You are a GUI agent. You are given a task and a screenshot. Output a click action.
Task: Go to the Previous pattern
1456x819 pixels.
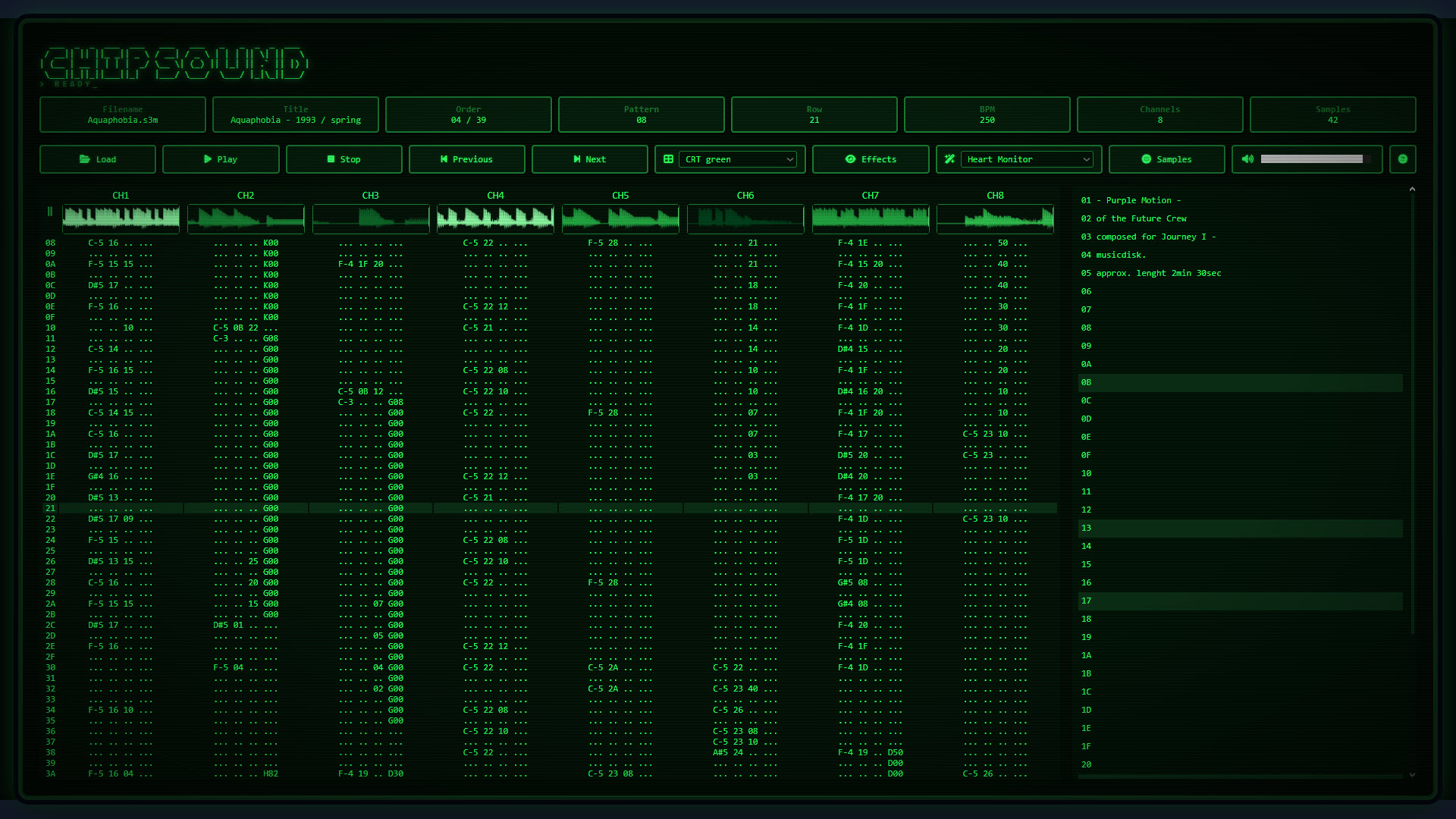(466, 159)
